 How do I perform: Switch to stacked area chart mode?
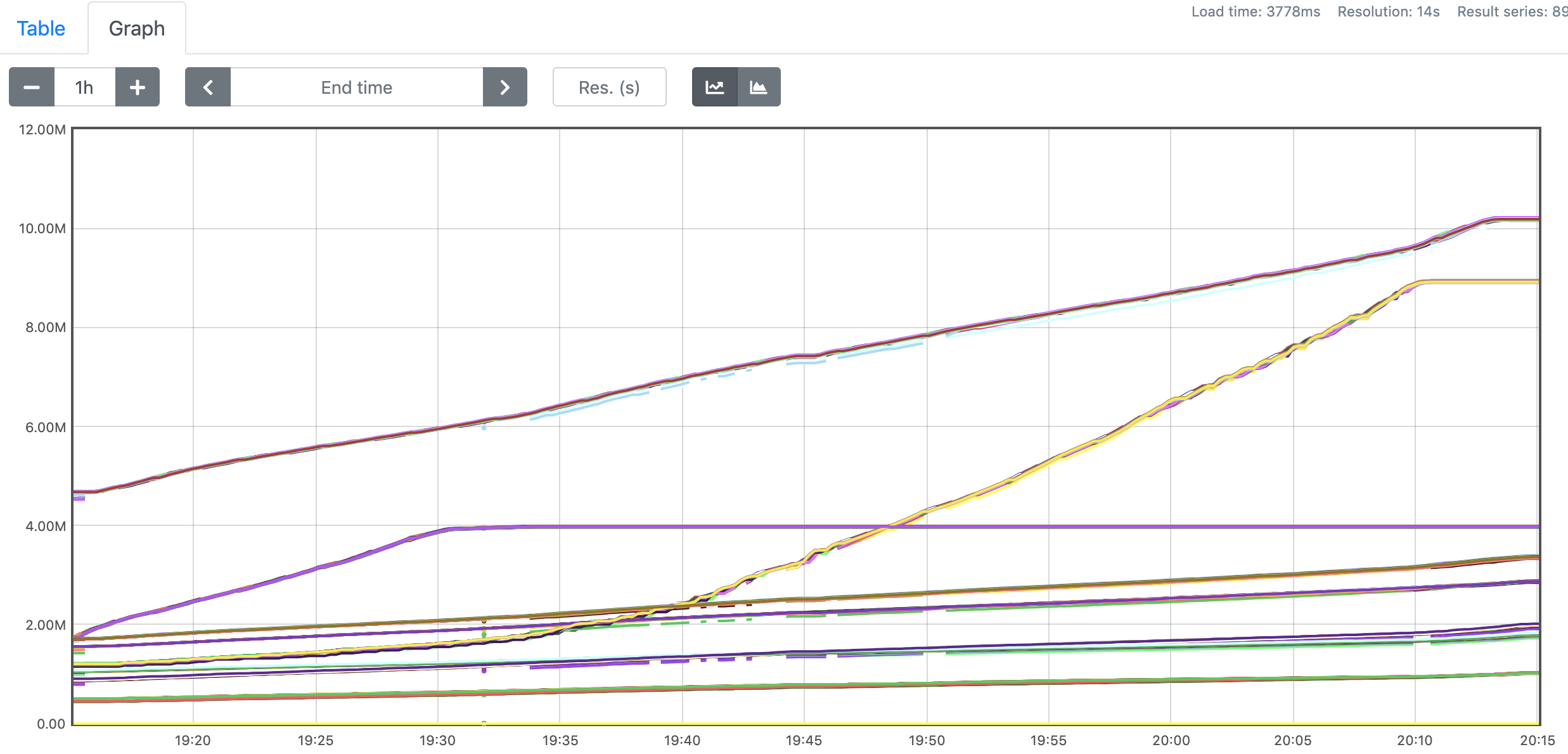tap(759, 87)
